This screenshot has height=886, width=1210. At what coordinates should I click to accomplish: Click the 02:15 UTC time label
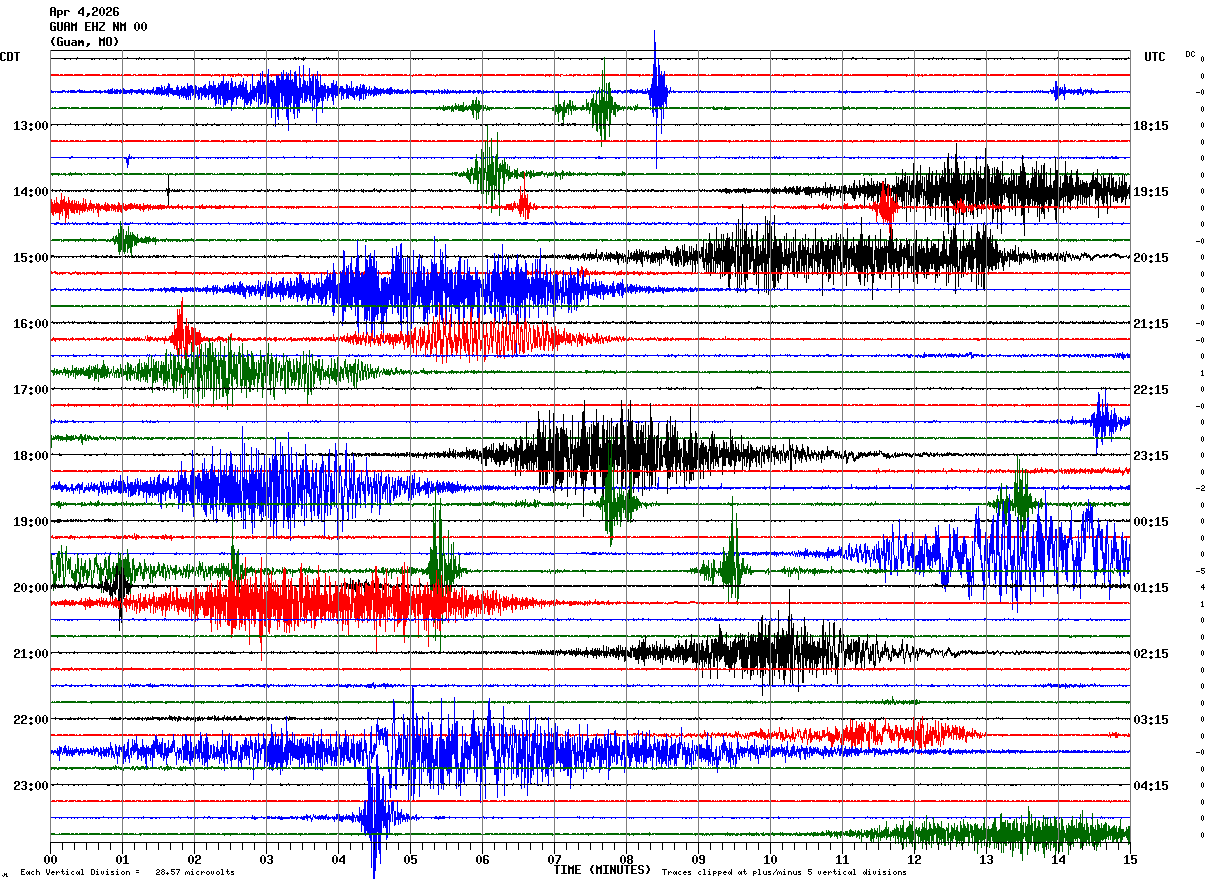tap(1151, 654)
